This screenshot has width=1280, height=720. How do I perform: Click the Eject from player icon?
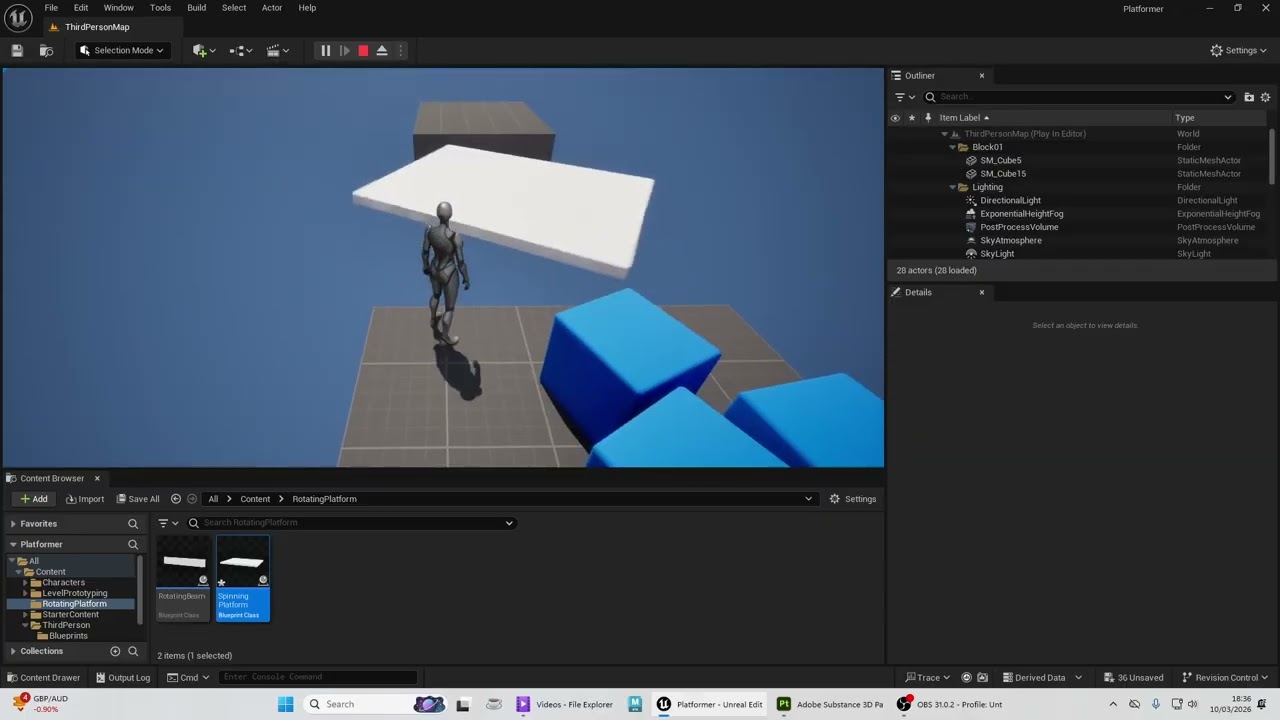382,50
